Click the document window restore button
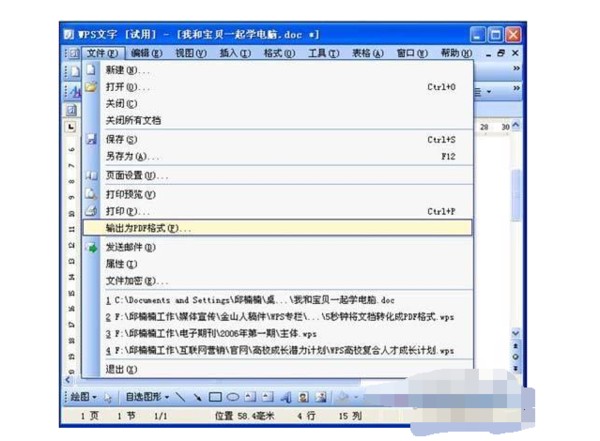Image resolution: width=600 pixels, height=441 pixels. tap(501, 53)
